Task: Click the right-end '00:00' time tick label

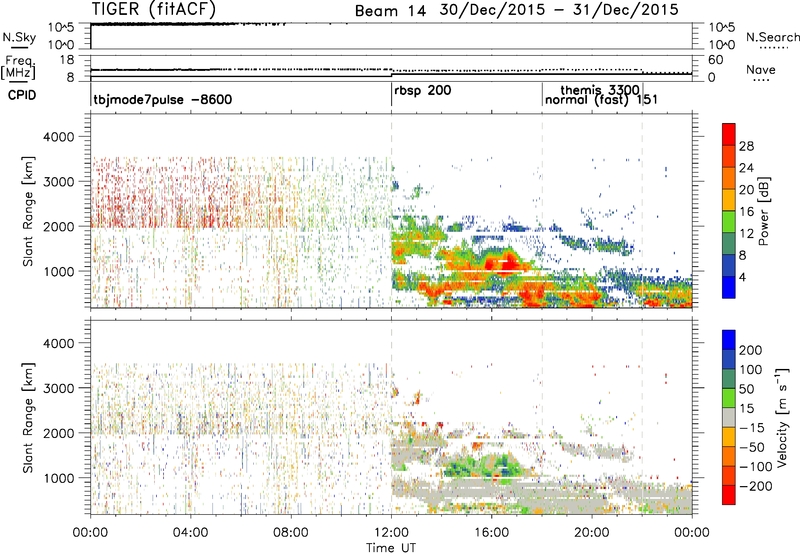Action: coord(692,533)
